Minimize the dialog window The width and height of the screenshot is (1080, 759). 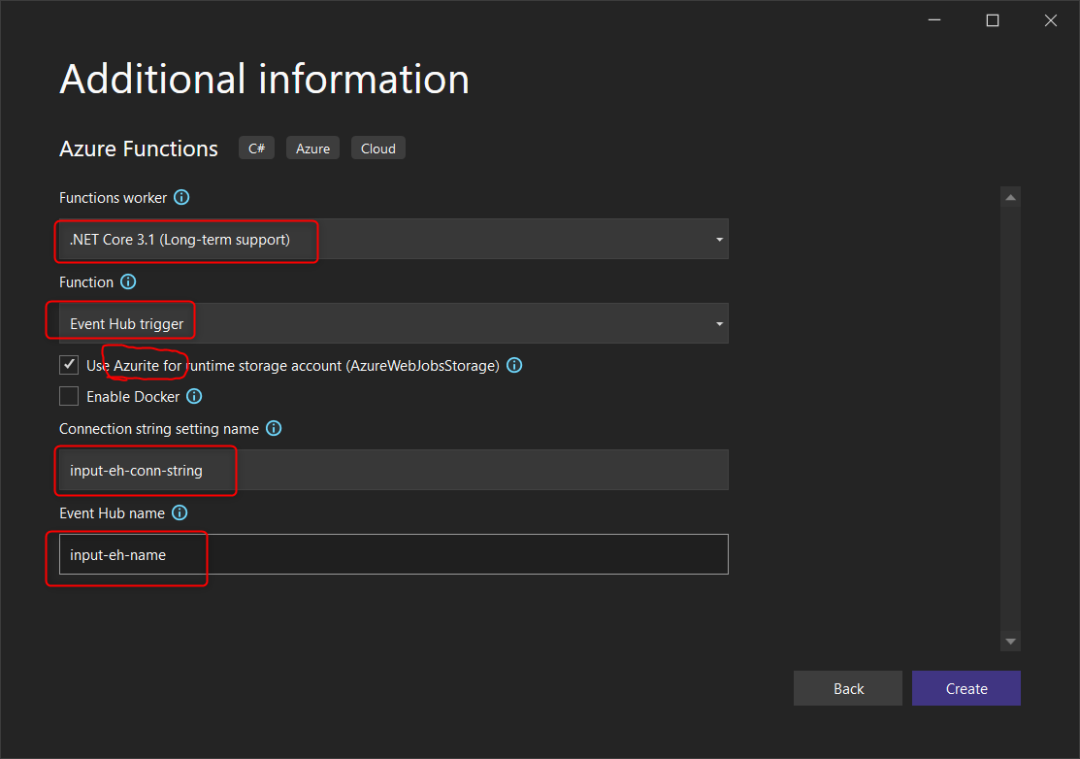934,21
